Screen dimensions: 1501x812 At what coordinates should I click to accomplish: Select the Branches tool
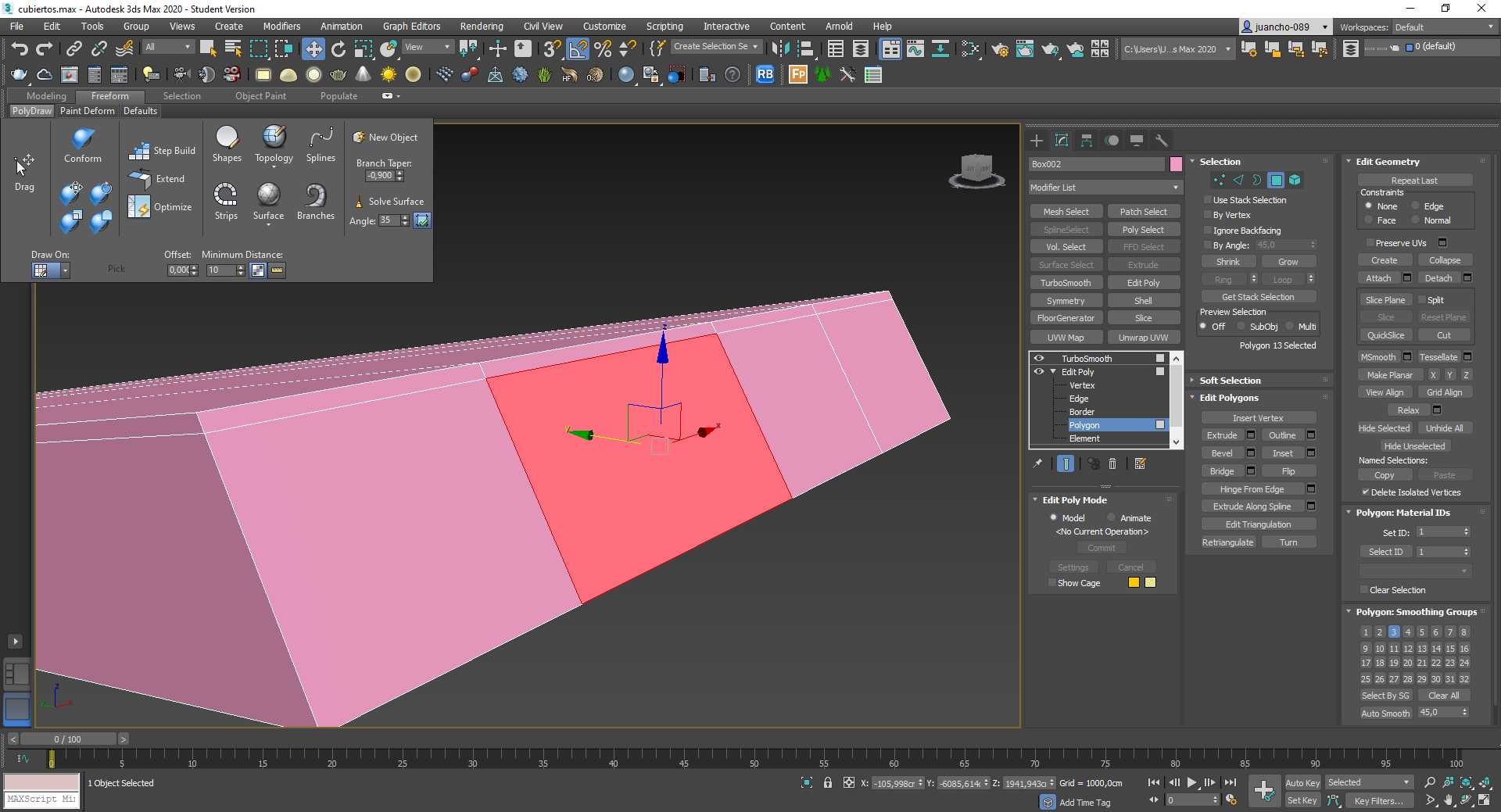pyautogui.click(x=315, y=202)
